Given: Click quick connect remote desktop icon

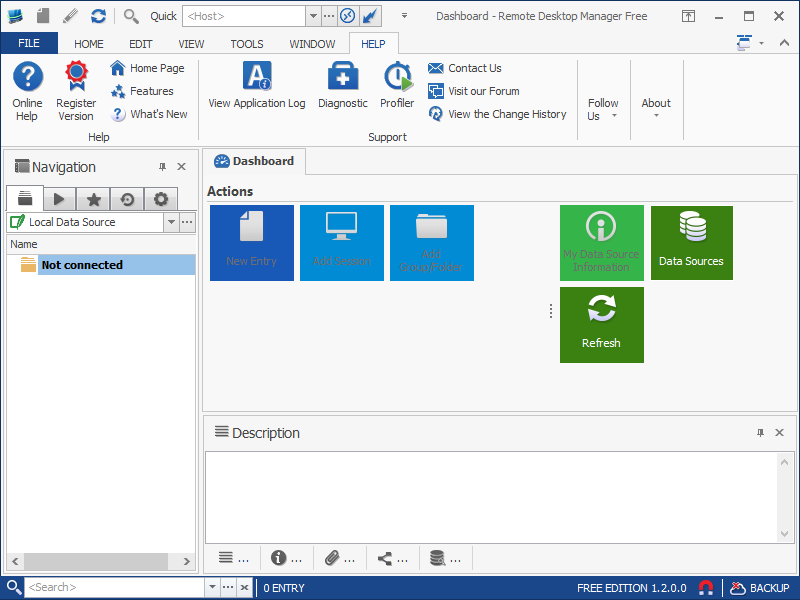Looking at the screenshot, I should tap(347, 16).
